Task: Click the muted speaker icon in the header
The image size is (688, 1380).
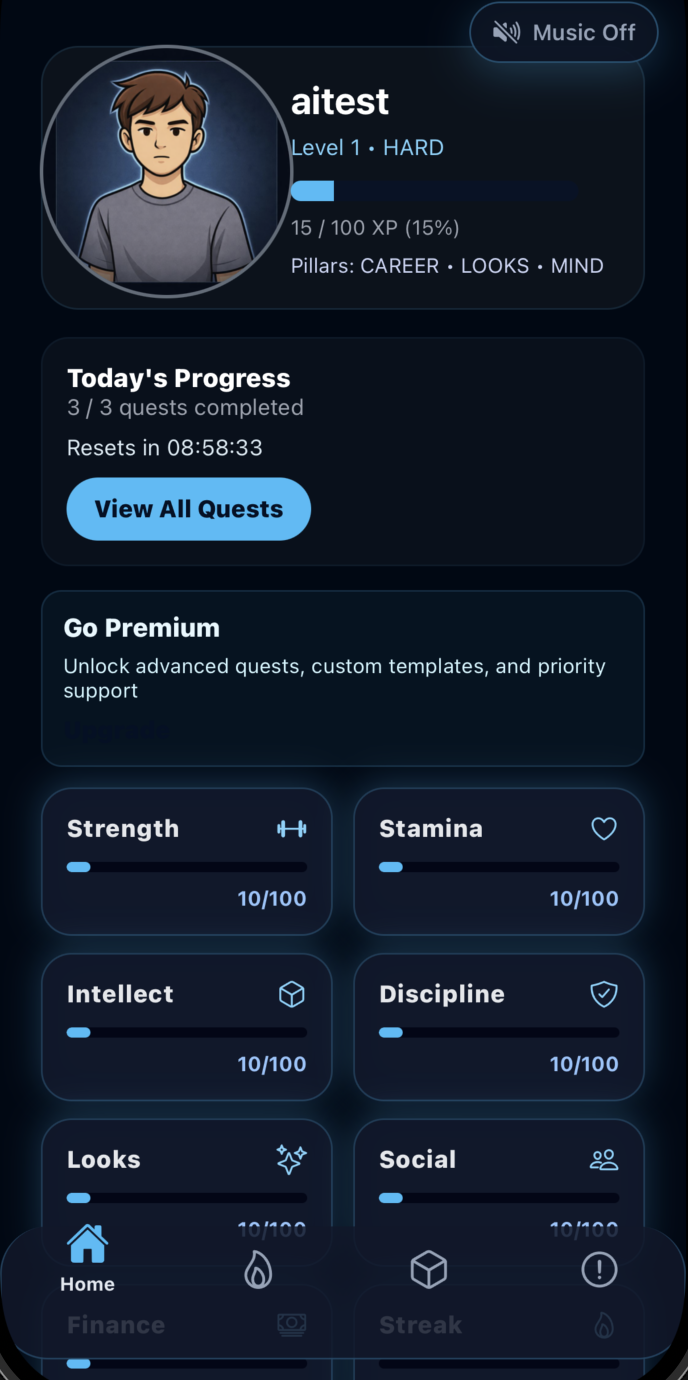Action: tap(507, 32)
